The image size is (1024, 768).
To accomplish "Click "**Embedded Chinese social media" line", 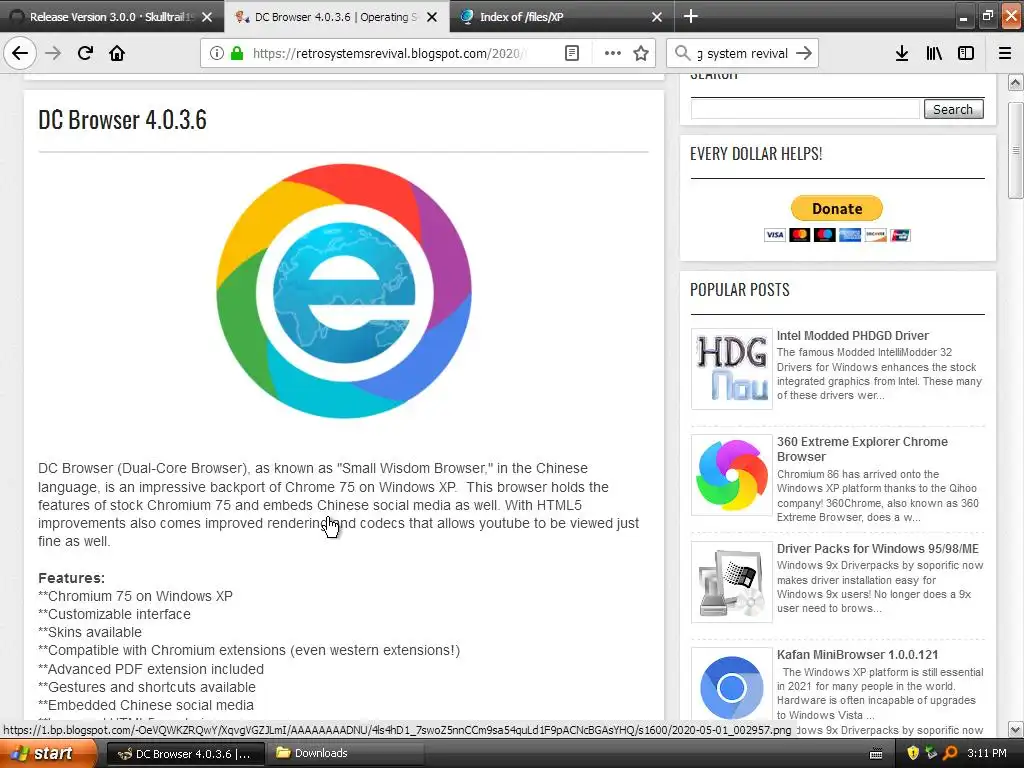I will pos(146,705).
